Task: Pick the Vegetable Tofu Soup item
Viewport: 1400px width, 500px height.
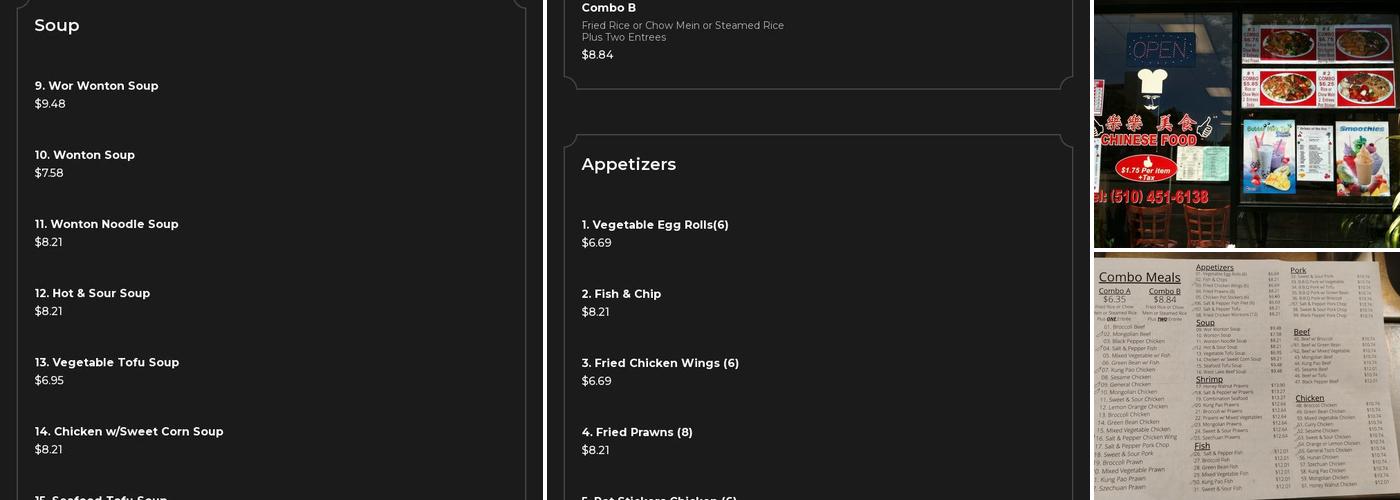Action: [x=107, y=362]
